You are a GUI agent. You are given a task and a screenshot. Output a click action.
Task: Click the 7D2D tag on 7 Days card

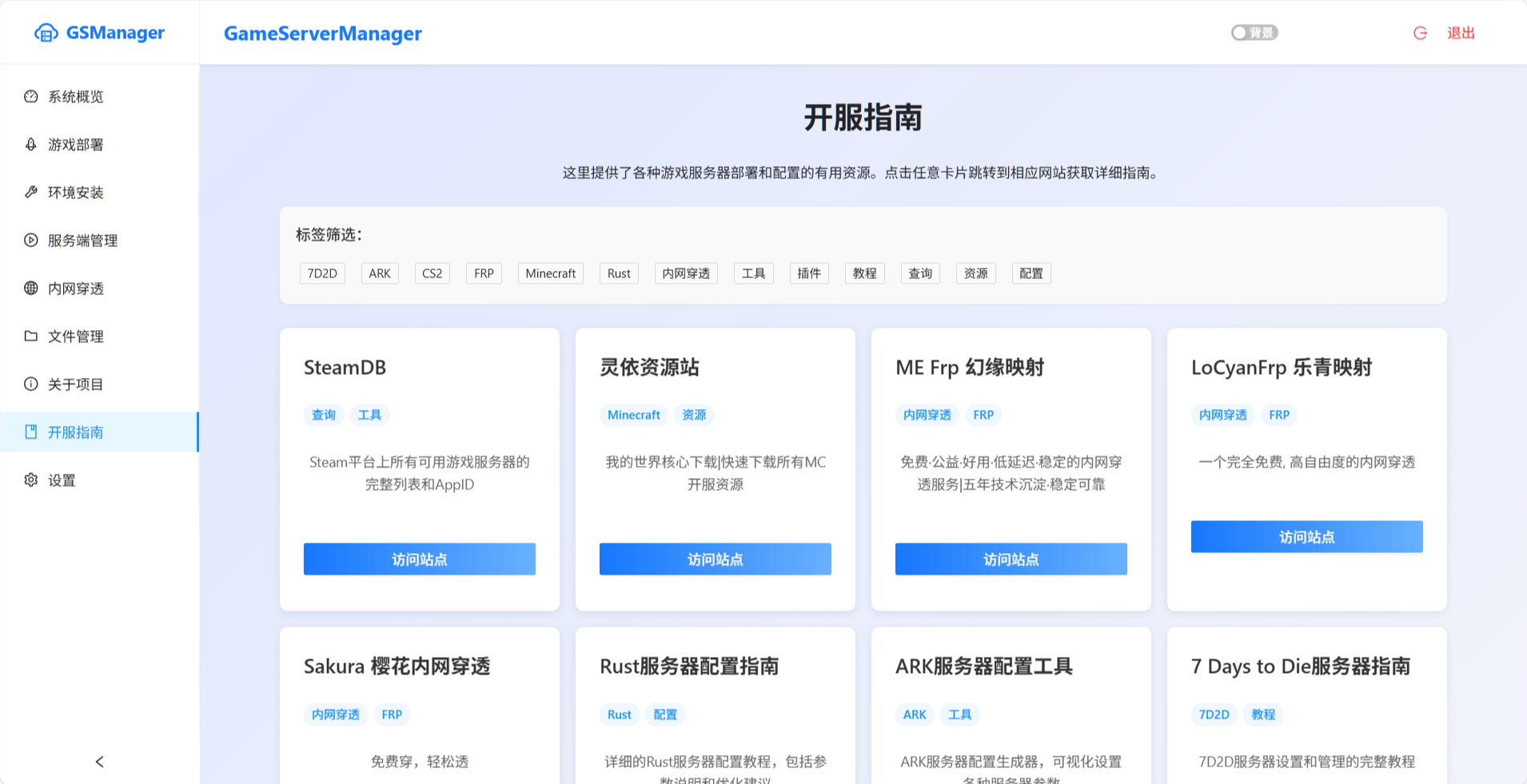pyautogui.click(x=1214, y=714)
